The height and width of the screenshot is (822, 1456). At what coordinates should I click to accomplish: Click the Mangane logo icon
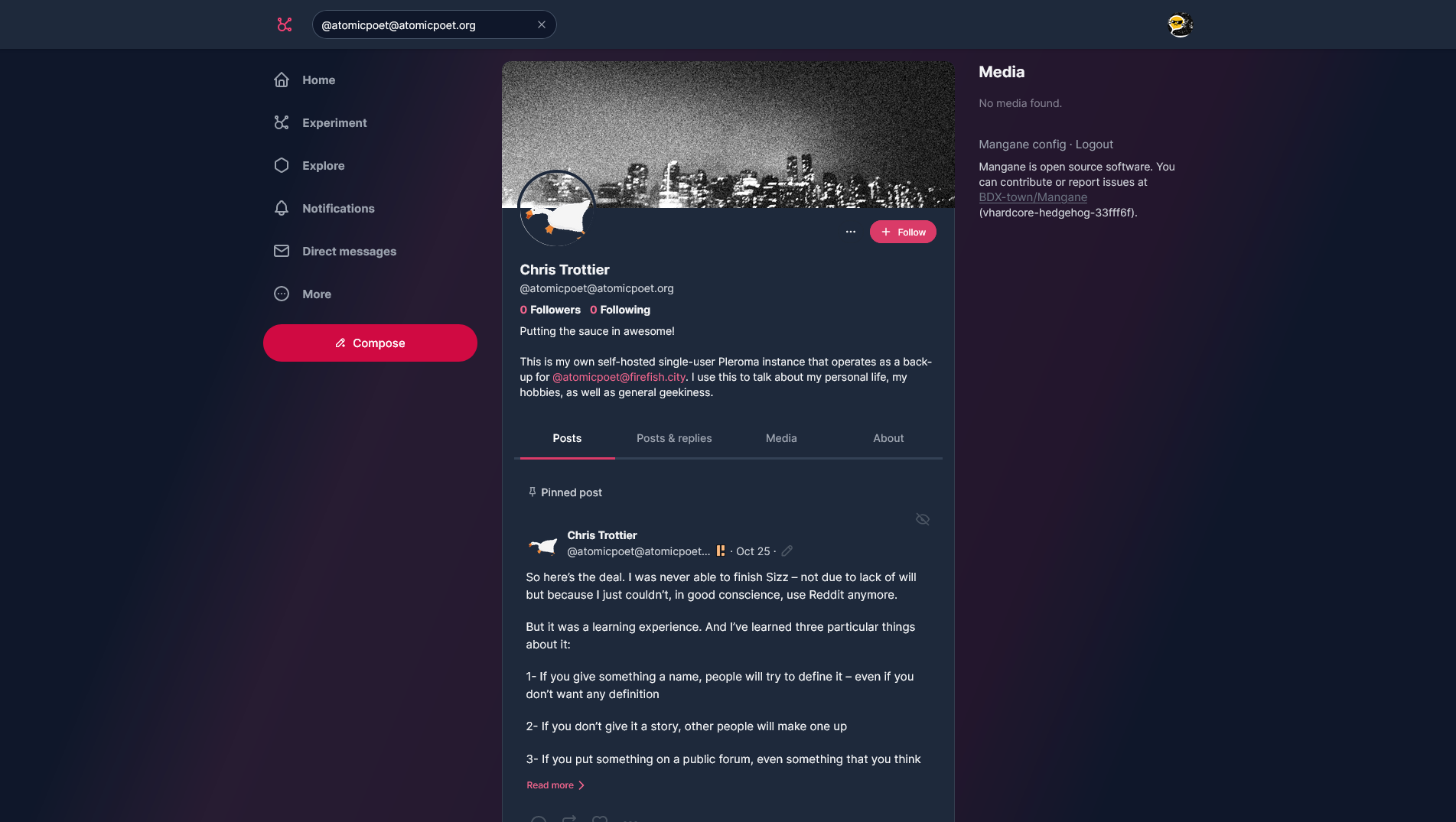coord(285,24)
